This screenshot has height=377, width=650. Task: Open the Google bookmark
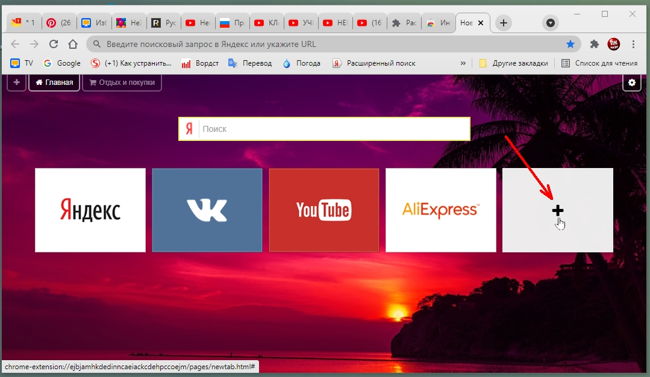(x=62, y=63)
